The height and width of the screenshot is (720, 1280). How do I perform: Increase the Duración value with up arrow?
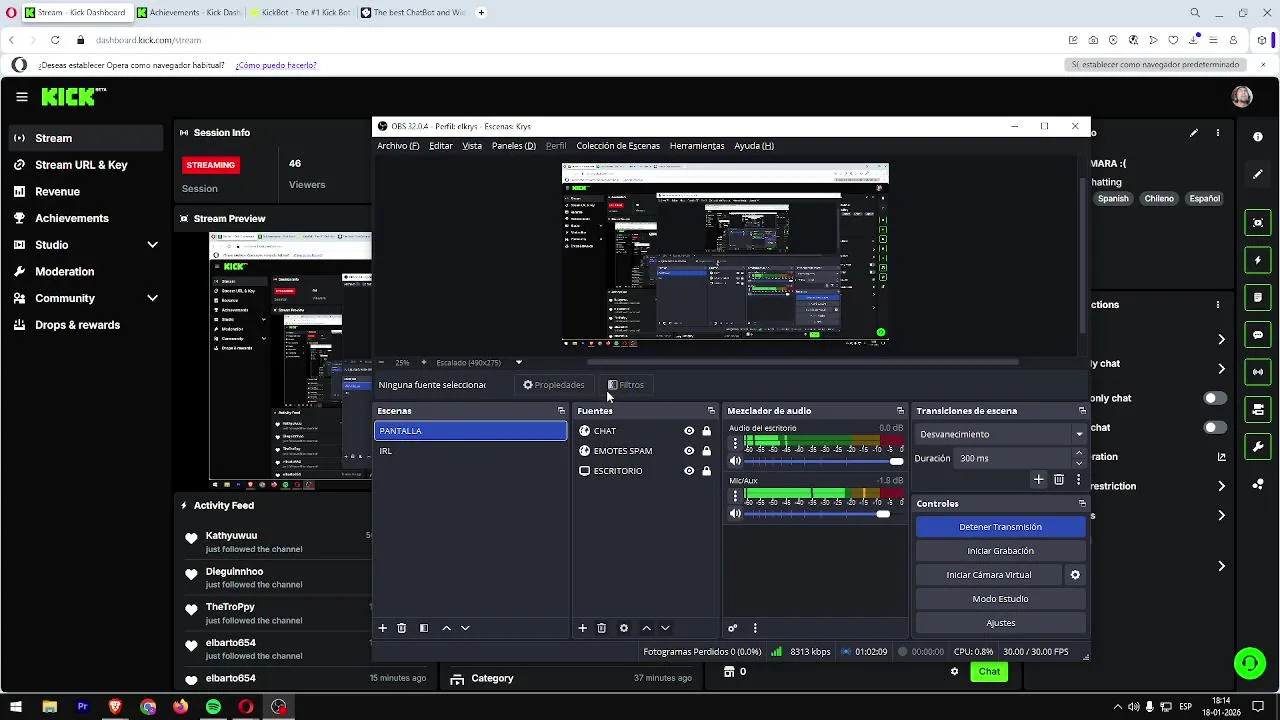click(1078, 454)
